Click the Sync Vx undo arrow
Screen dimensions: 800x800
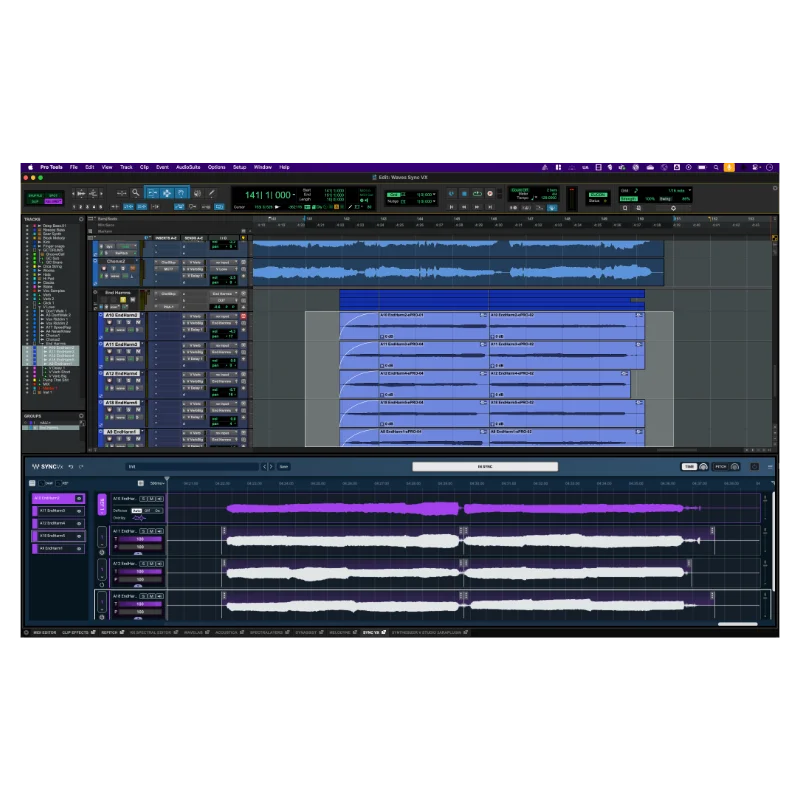pyautogui.click(x=71, y=466)
